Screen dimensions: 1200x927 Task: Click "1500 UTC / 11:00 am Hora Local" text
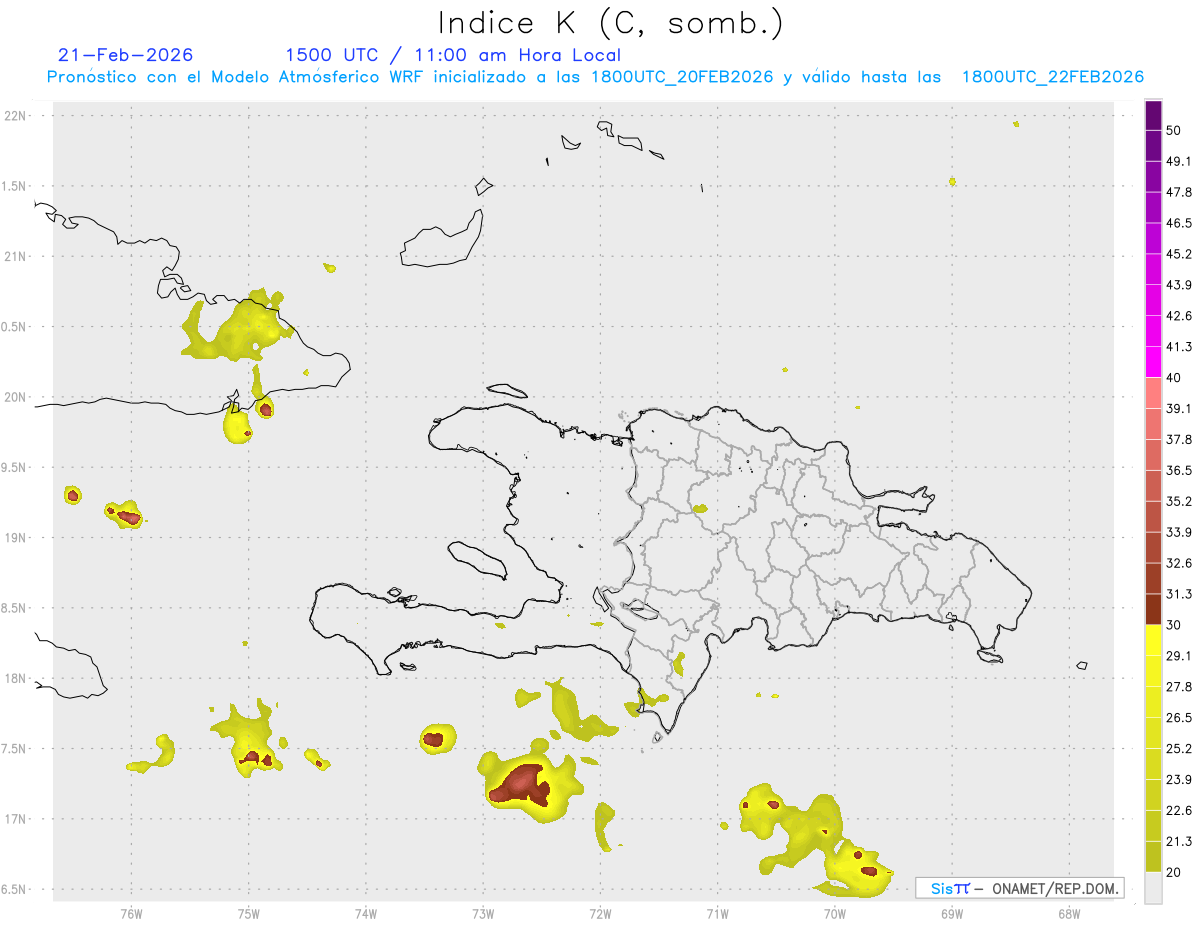[x=453, y=55]
